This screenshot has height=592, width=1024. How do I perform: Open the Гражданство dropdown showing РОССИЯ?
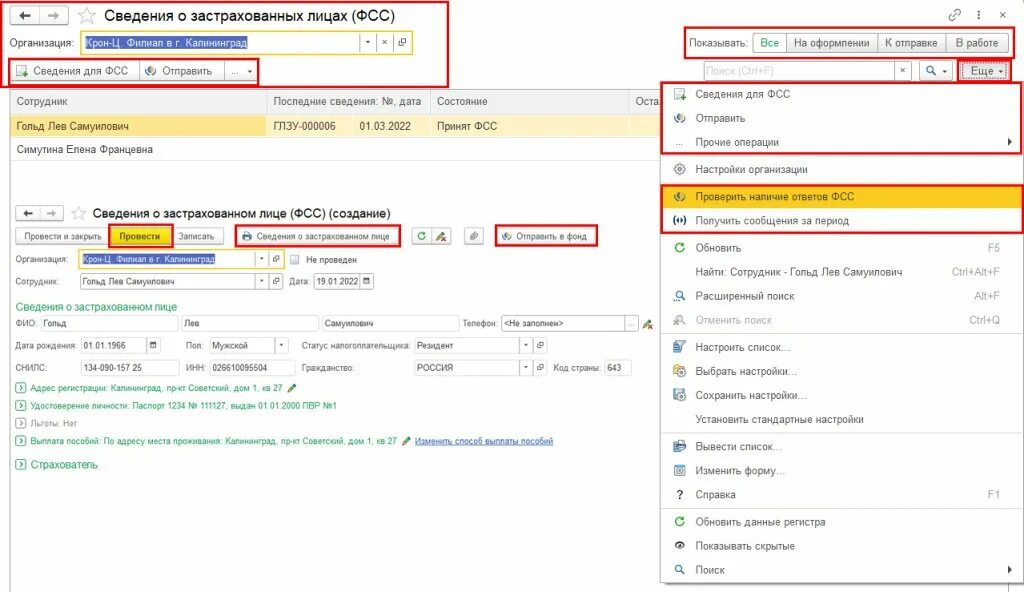point(526,367)
